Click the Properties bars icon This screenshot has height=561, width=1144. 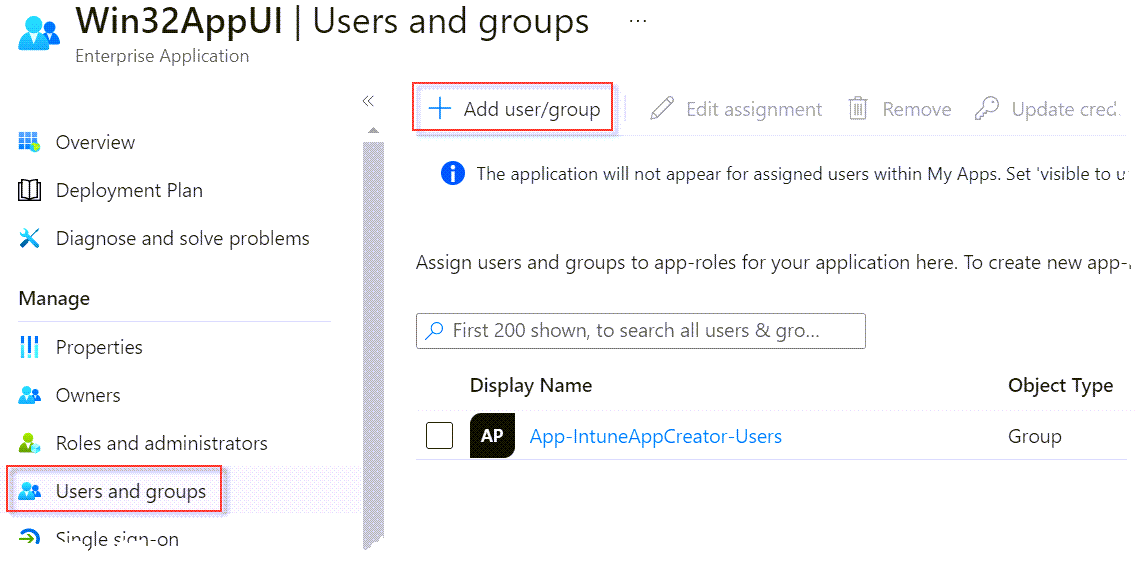tap(30, 347)
